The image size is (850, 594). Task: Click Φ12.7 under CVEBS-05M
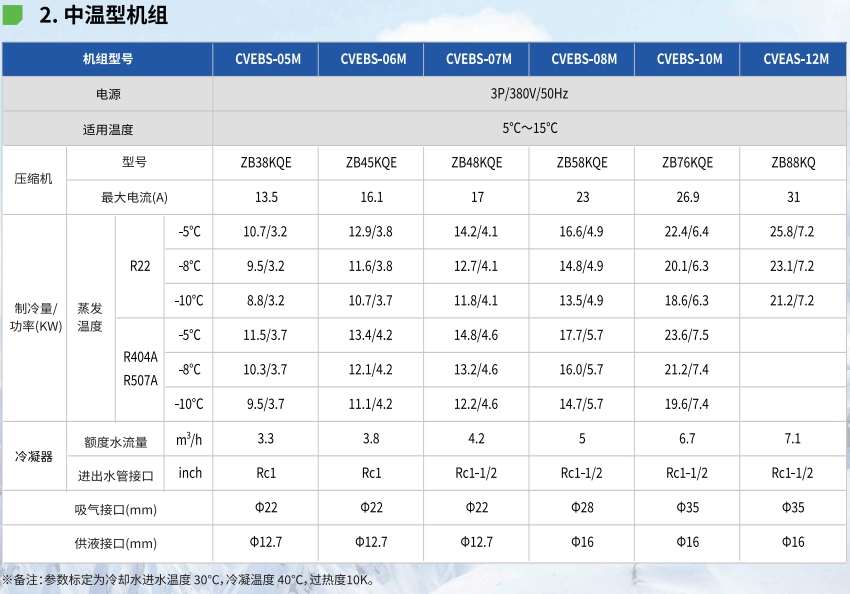pos(266,542)
